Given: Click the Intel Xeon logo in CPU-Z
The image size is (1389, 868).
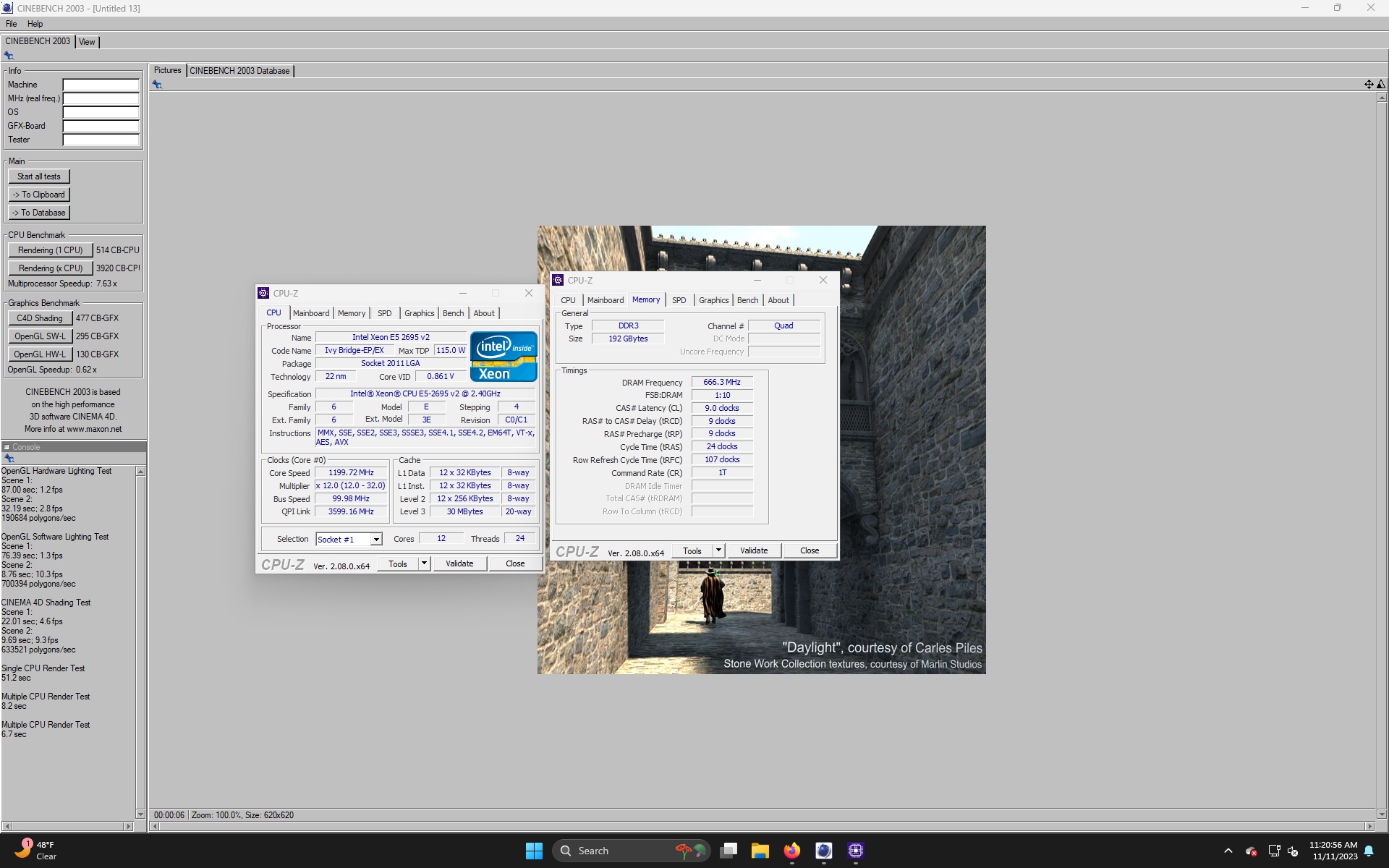Looking at the screenshot, I should click(504, 357).
